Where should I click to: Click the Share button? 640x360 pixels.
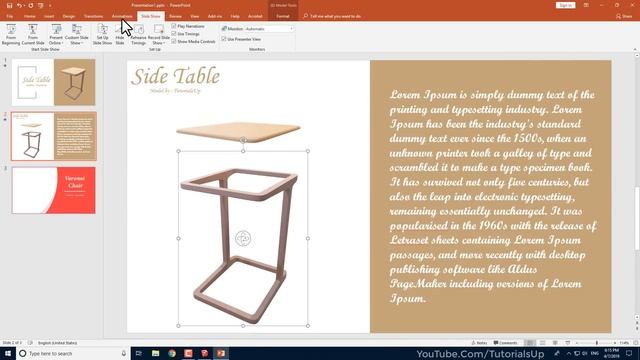[624, 16]
